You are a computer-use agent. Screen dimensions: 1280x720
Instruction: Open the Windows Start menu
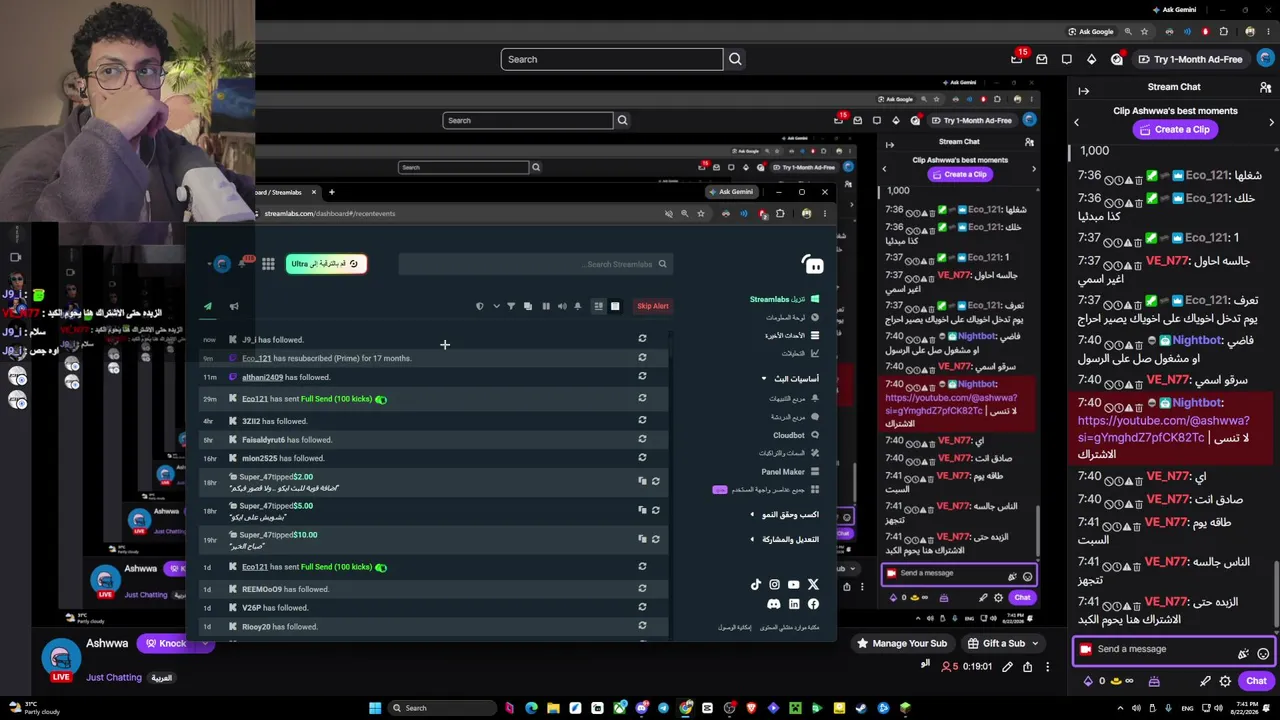[375, 708]
